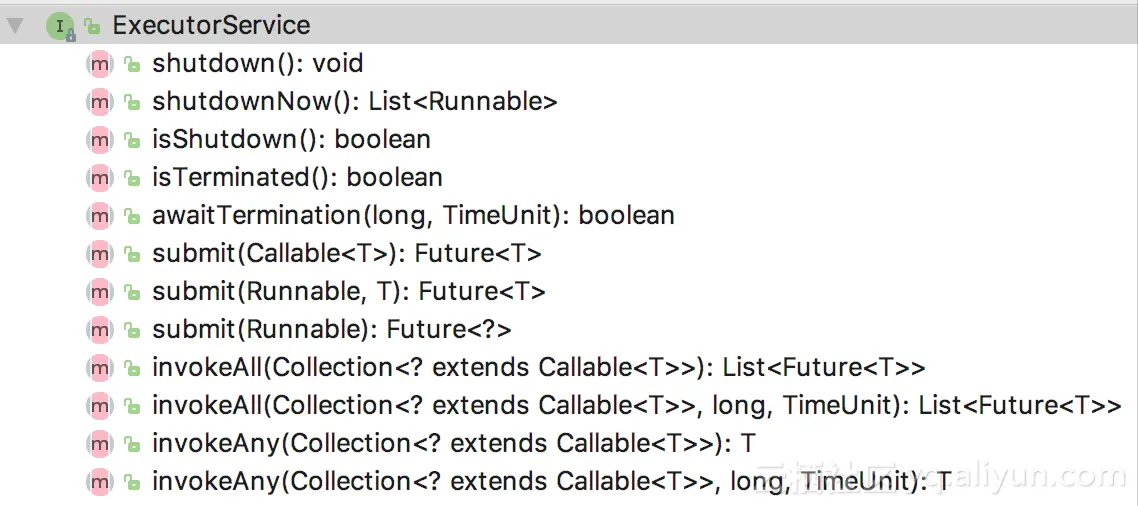1138x506 pixels.
Task: Click the green lock icon beside ExecutorService
Action: (92, 26)
